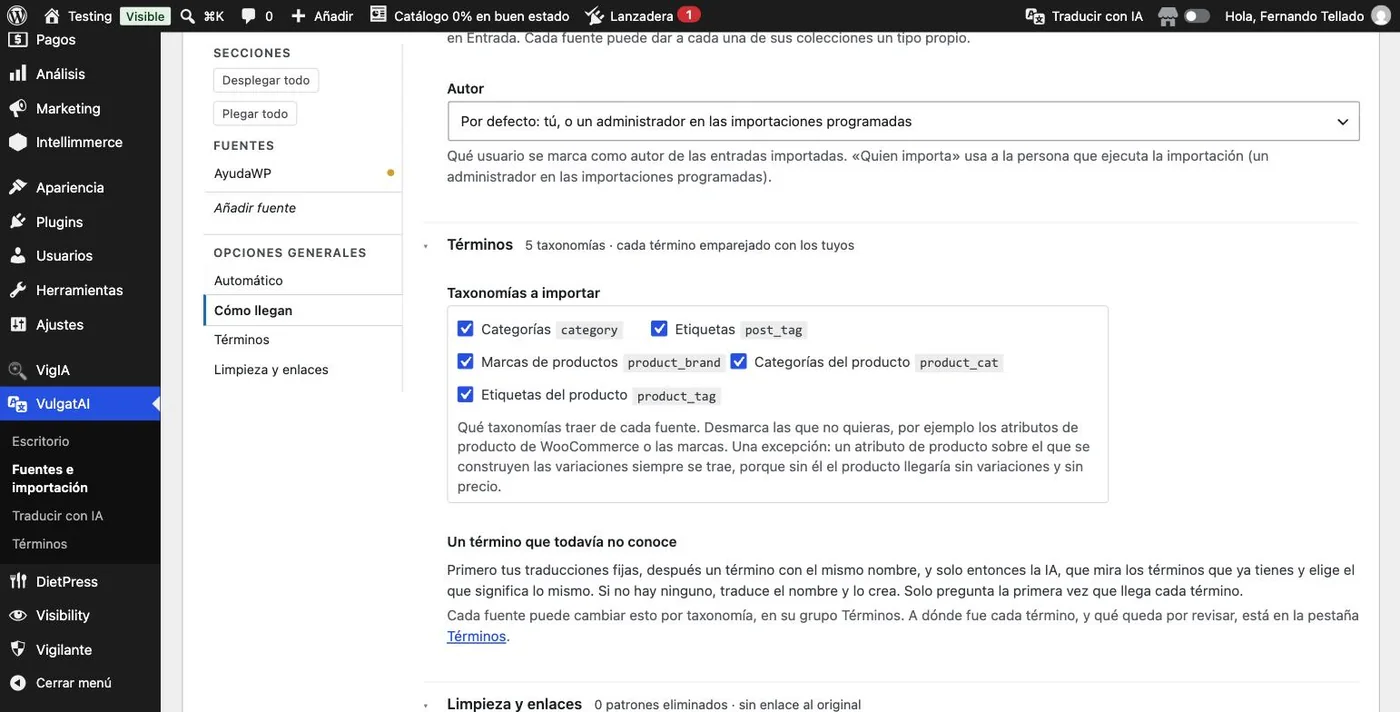
Task: Click the Intellimmerce icon
Action: pos(17,142)
